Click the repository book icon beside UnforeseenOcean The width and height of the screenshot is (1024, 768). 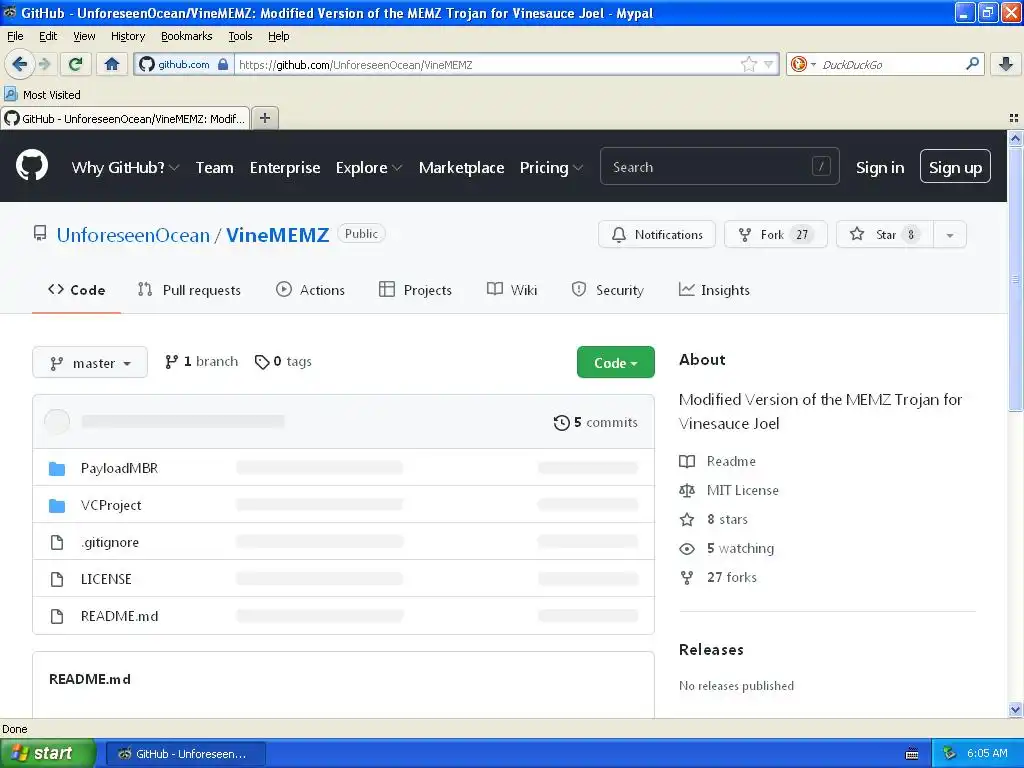(x=40, y=234)
